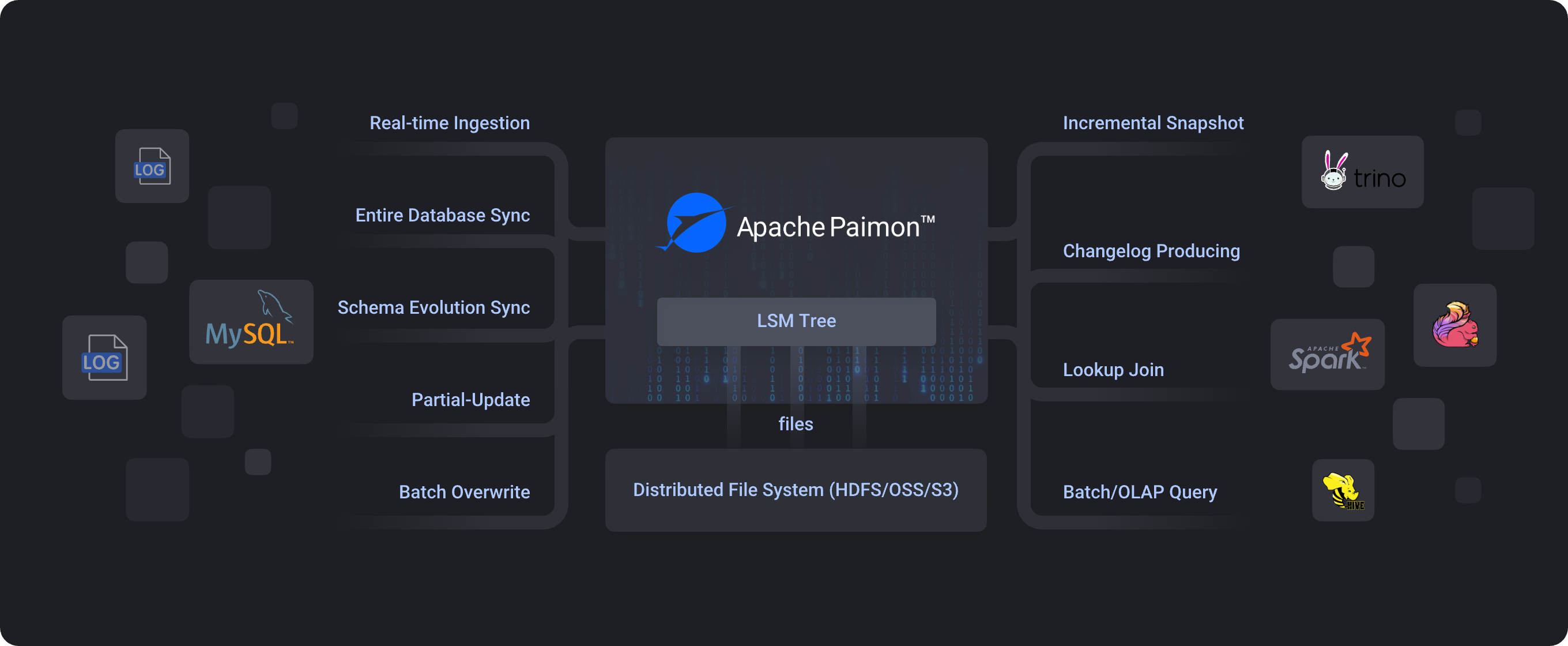1568x646 pixels.
Task: Click the MySQL dolphin logo
Action: point(250,319)
